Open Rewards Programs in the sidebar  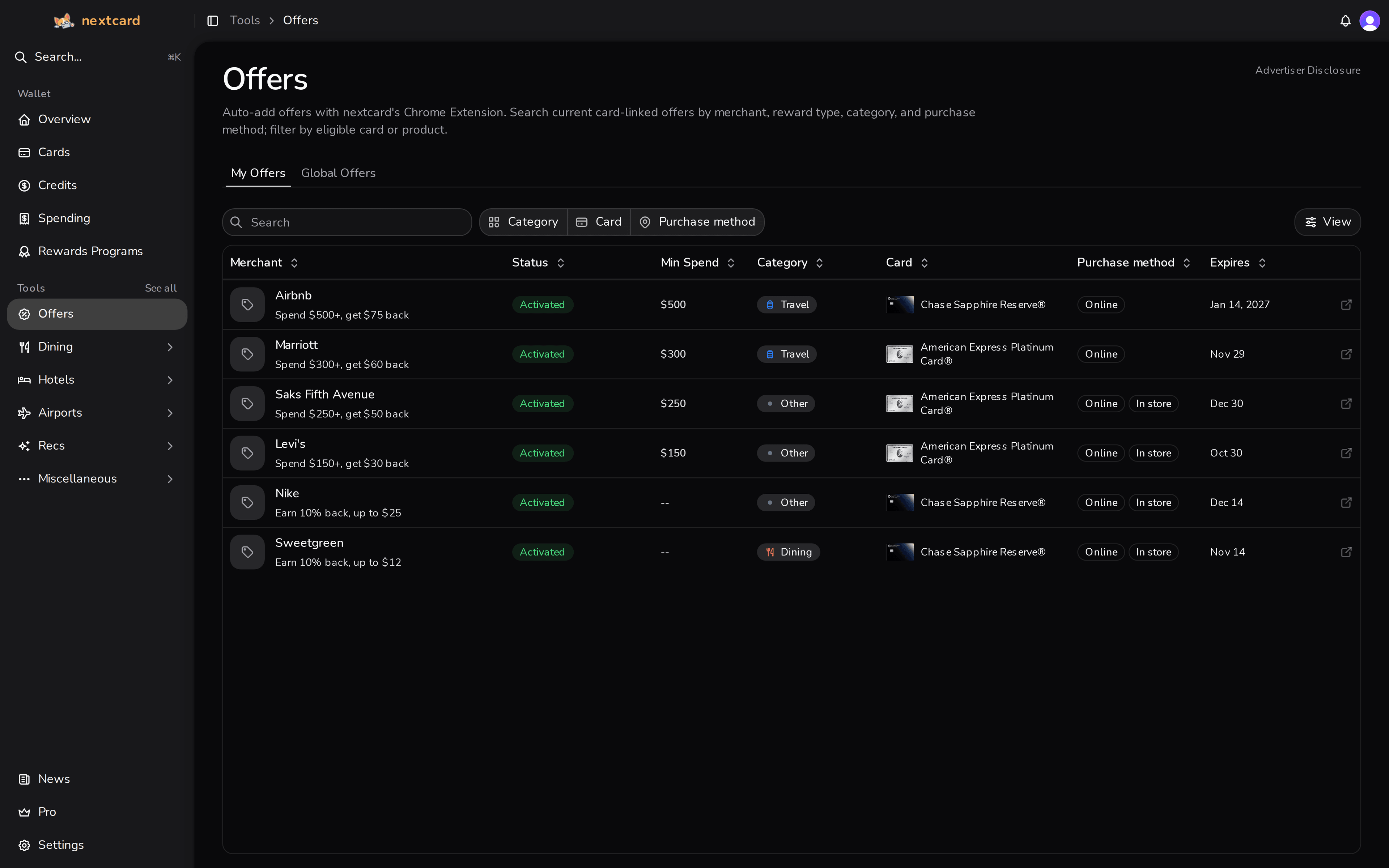point(97,251)
